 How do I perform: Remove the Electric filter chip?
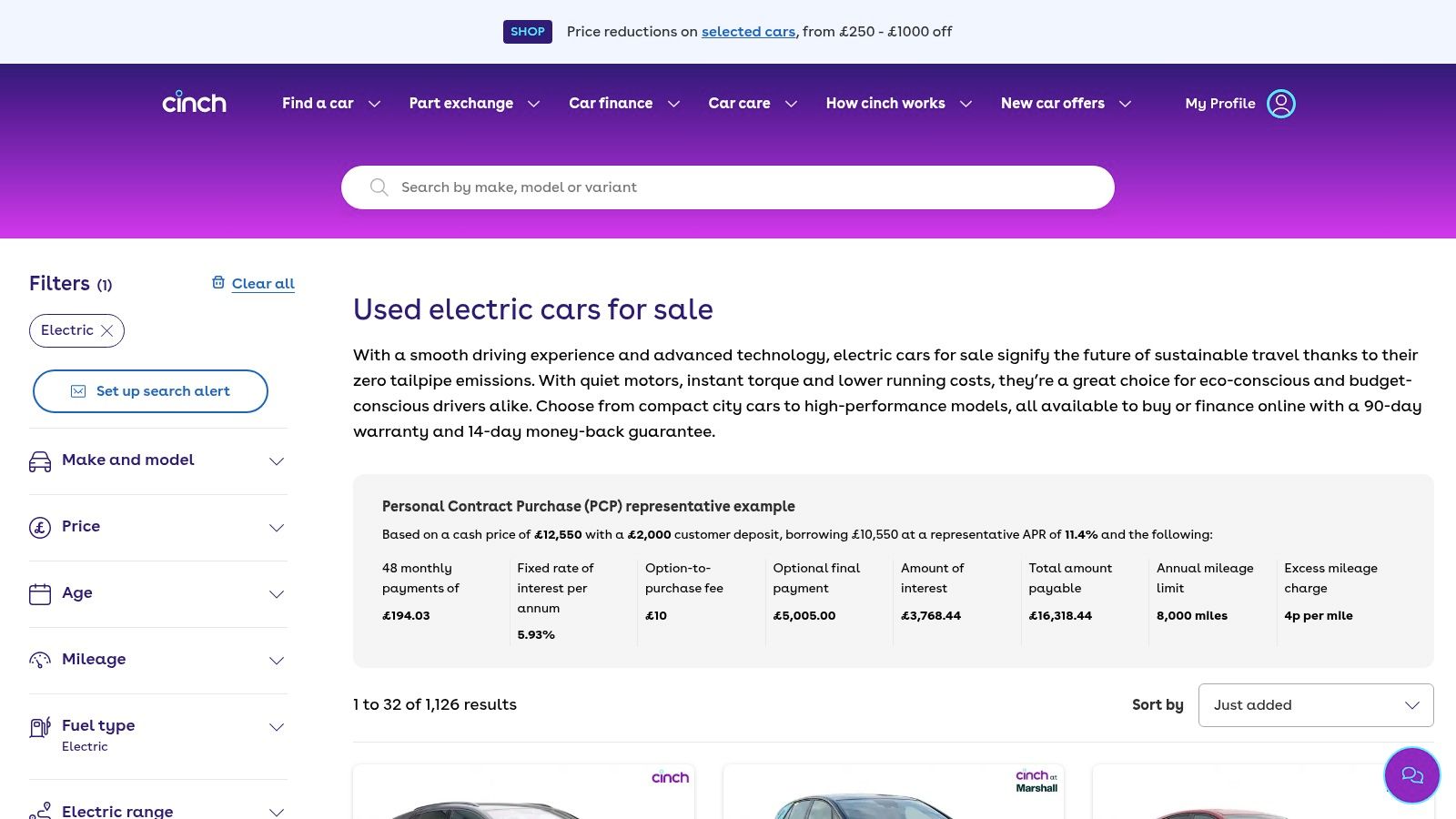(x=107, y=331)
